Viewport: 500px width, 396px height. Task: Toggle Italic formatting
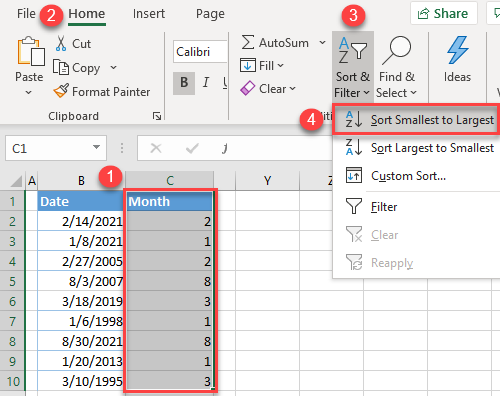pyautogui.click(x=206, y=82)
